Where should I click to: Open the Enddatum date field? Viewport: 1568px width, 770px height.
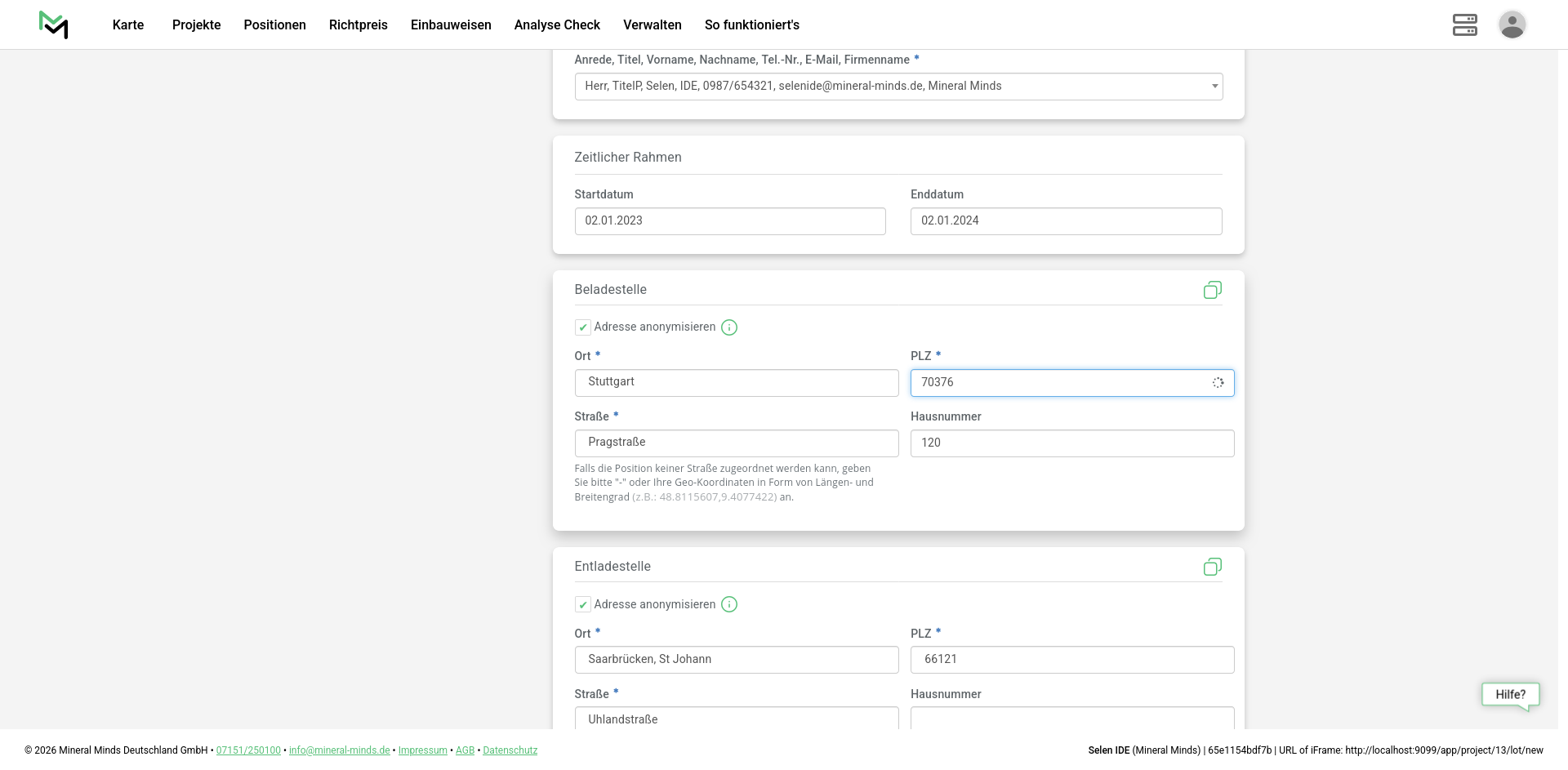point(1066,221)
